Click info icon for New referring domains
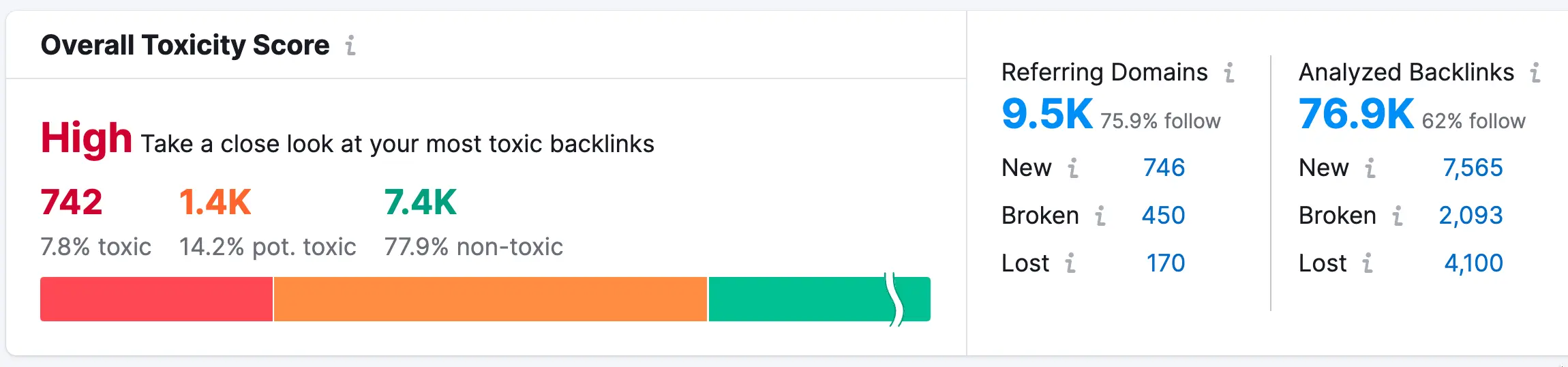 coord(1073,168)
